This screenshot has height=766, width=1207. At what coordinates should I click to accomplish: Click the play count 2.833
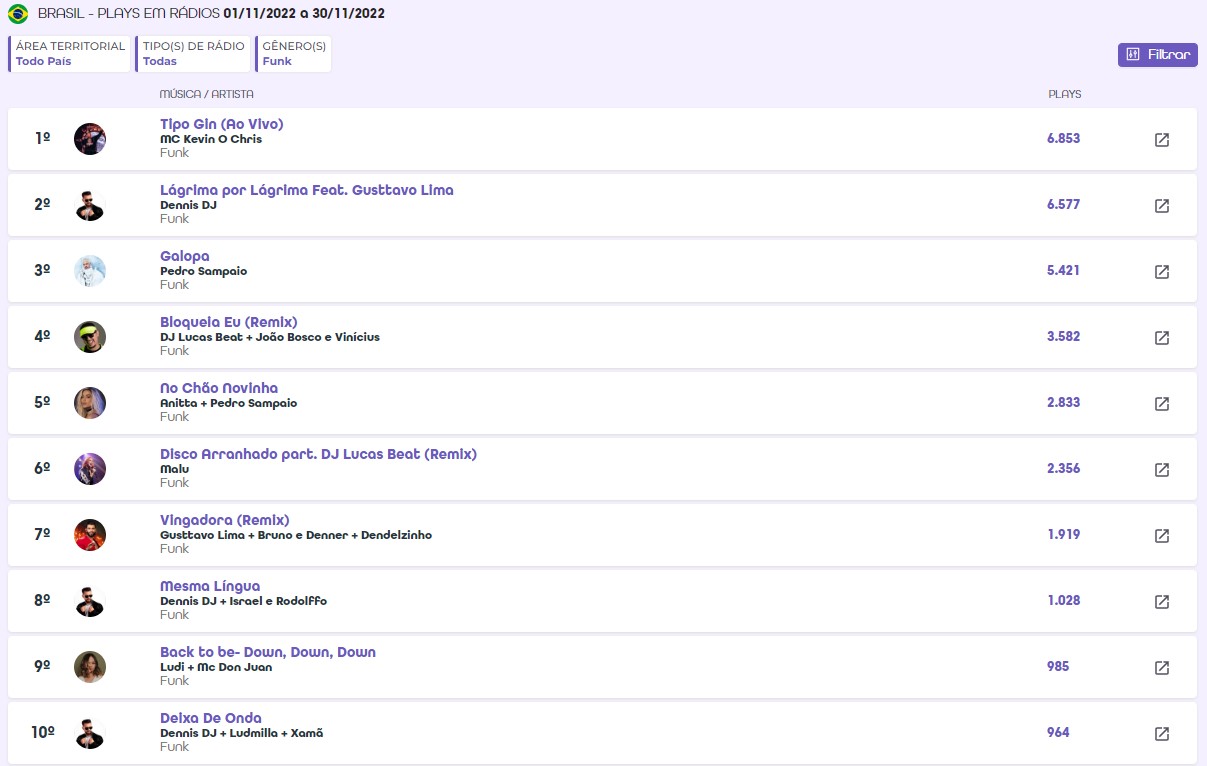[1063, 403]
